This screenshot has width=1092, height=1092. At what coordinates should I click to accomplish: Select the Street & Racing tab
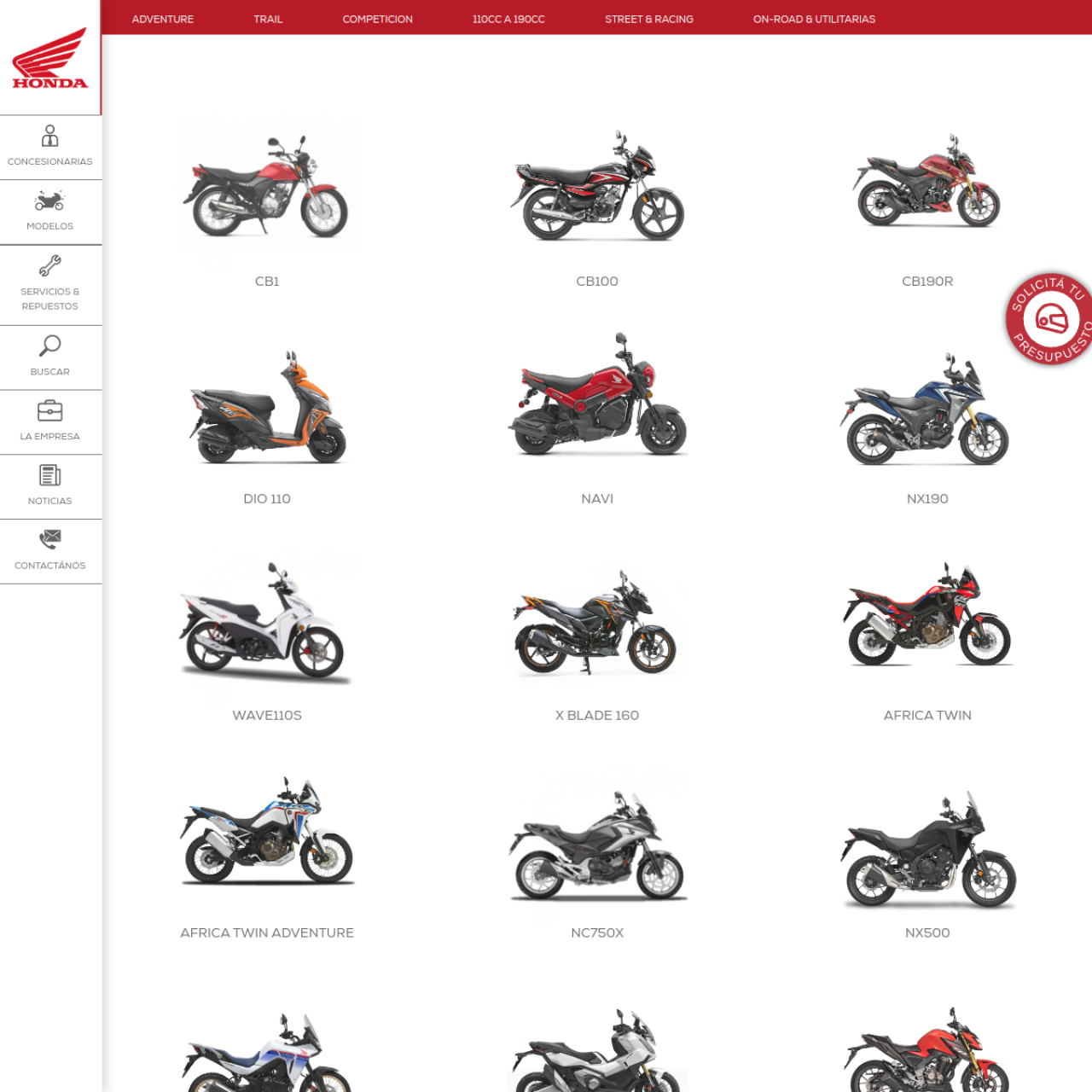point(649,19)
